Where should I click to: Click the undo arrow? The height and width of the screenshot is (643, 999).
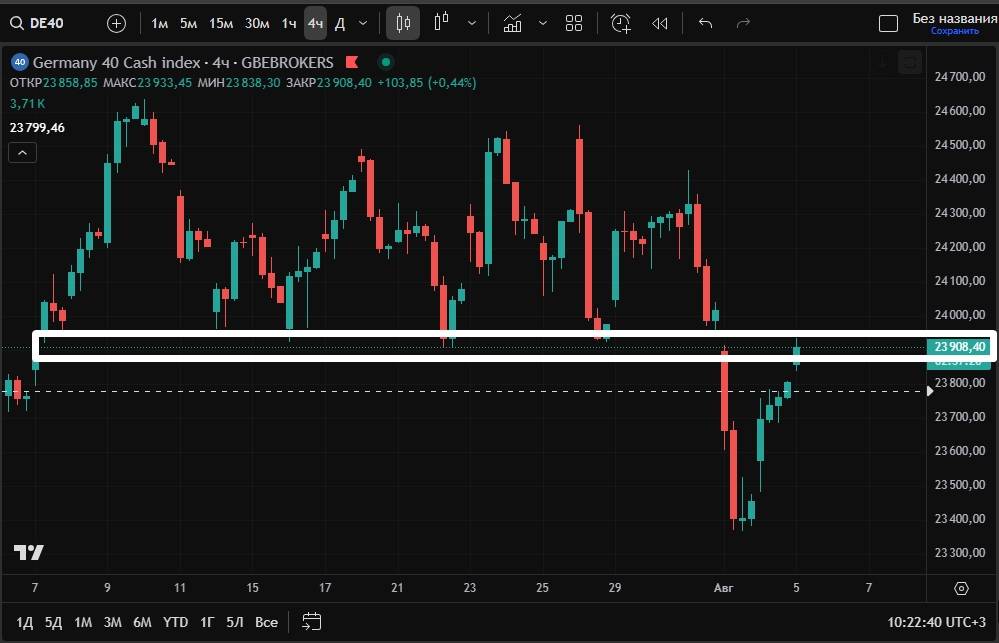coord(706,23)
